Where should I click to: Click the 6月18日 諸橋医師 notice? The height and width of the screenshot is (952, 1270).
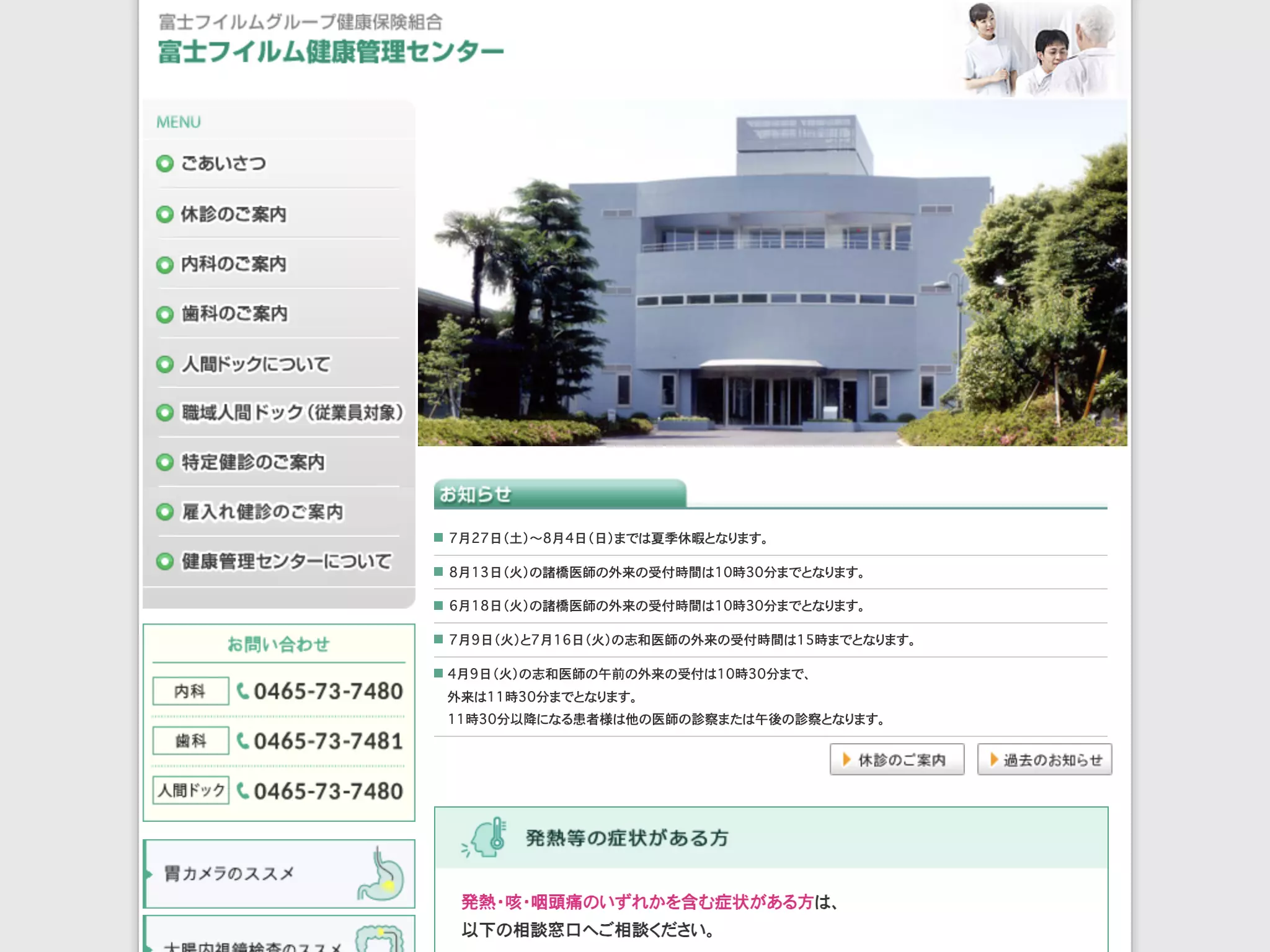656,606
